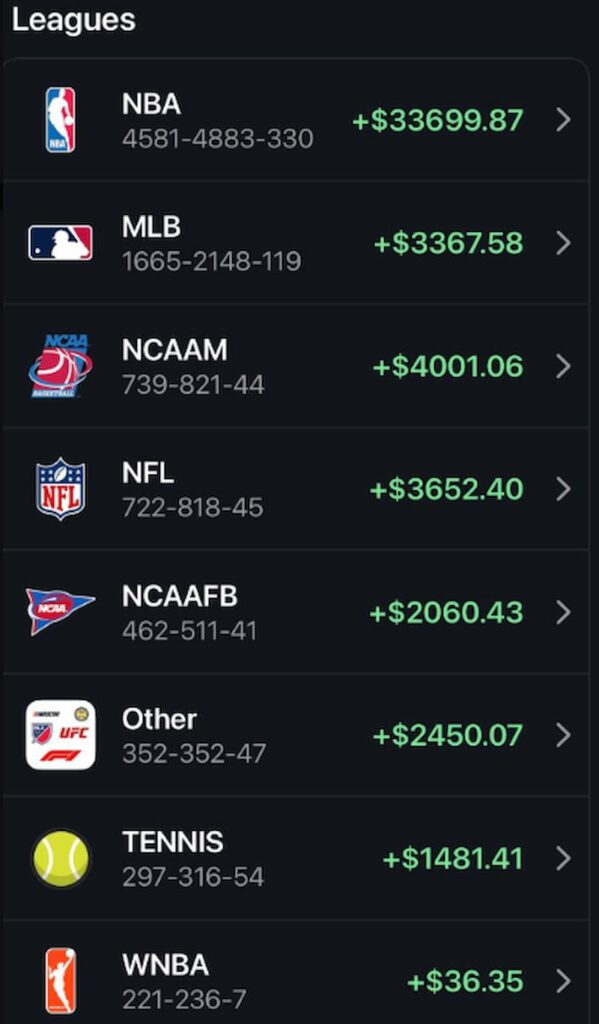Viewport: 599px width, 1024px height.
Task: Click the WNBA league logo
Action: [62, 979]
